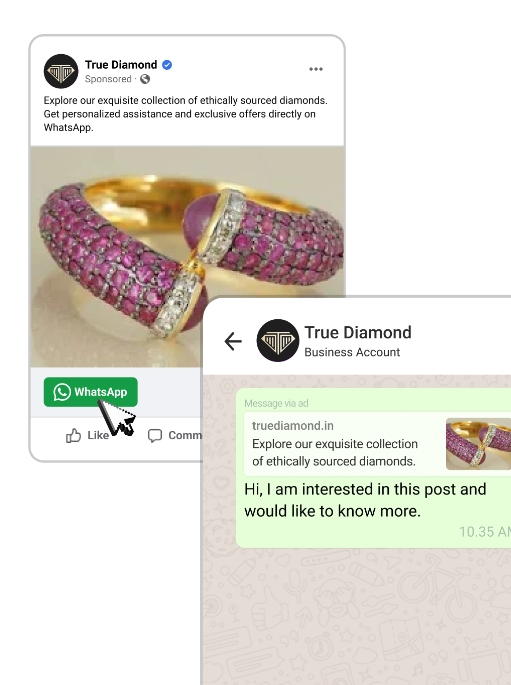Click the True Diamond page avatar in ad
This screenshot has height=685, width=511.
(61, 71)
